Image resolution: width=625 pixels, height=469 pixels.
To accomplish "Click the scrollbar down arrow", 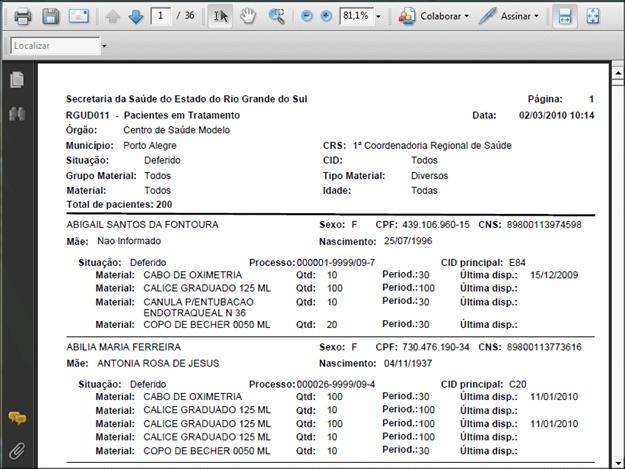I will (x=618, y=463).
